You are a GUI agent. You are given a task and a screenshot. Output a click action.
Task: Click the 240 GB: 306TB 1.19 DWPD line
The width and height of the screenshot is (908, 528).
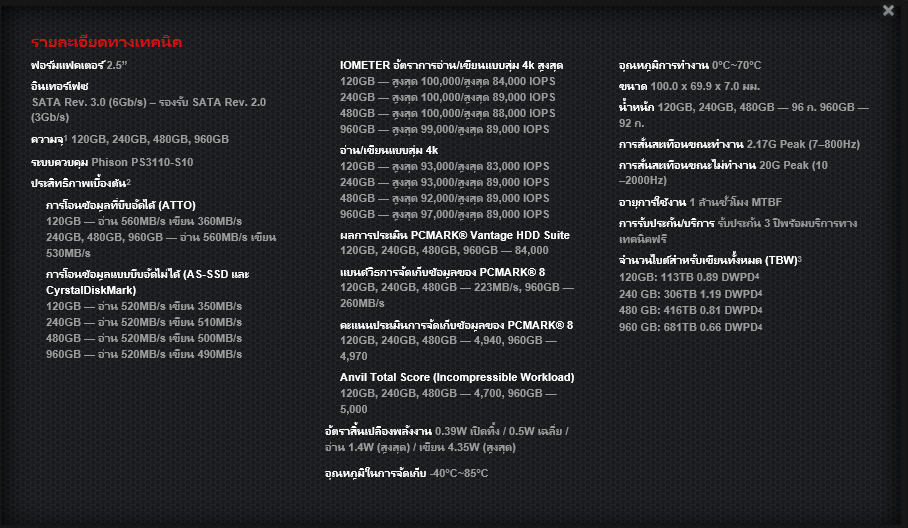tap(690, 293)
